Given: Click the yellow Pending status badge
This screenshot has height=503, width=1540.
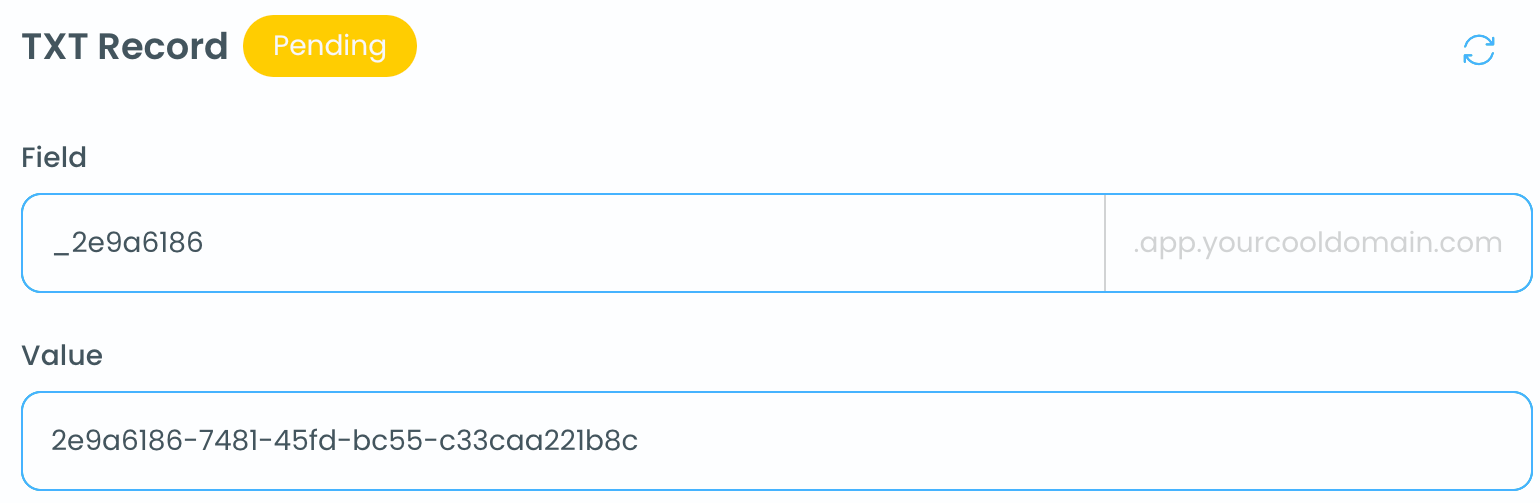Looking at the screenshot, I should 329,46.
